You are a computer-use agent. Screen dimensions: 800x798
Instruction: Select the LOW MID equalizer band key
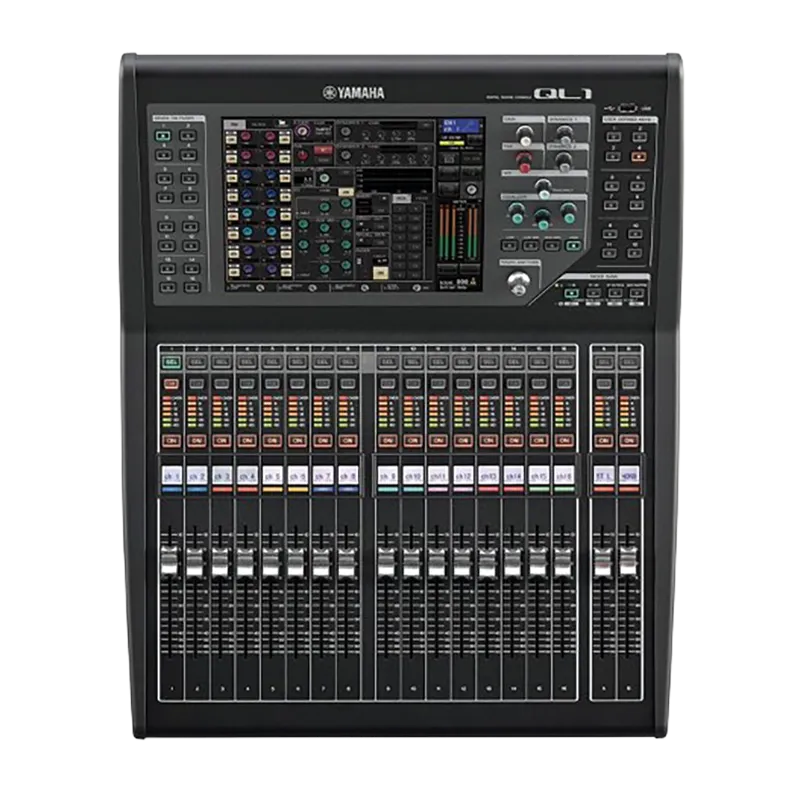[x=531, y=245]
